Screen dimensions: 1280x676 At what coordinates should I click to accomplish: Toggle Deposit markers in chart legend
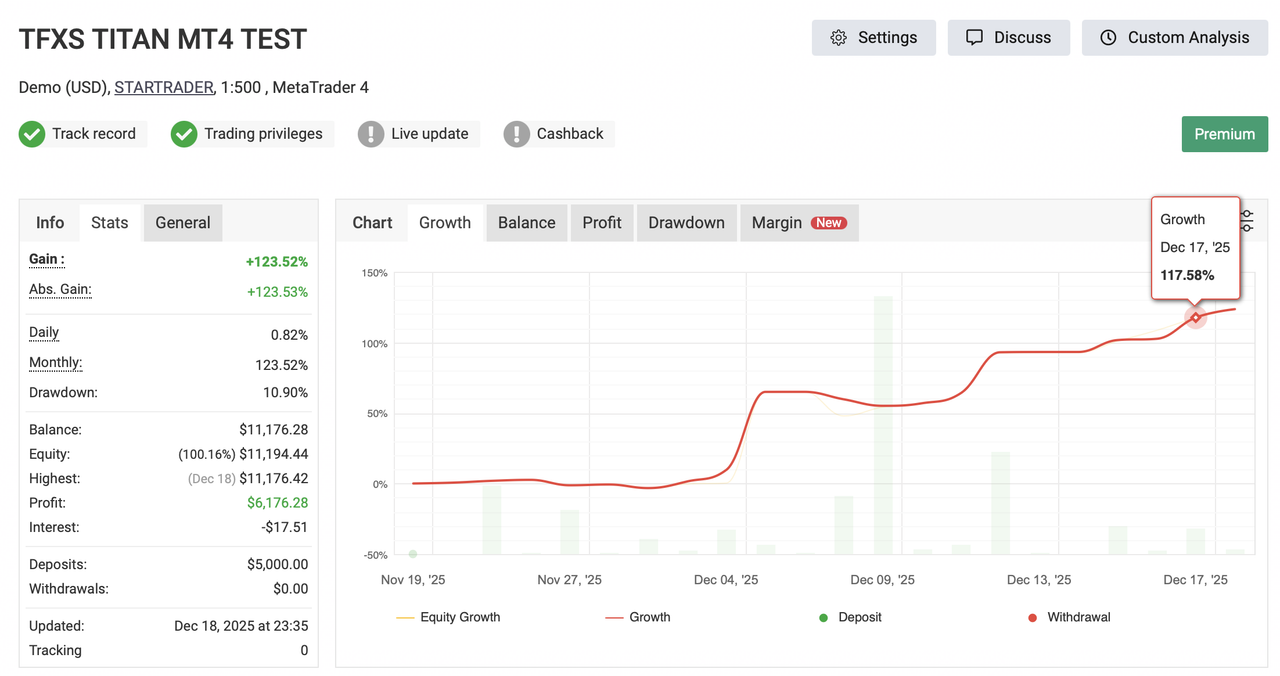click(x=850, y=617)
